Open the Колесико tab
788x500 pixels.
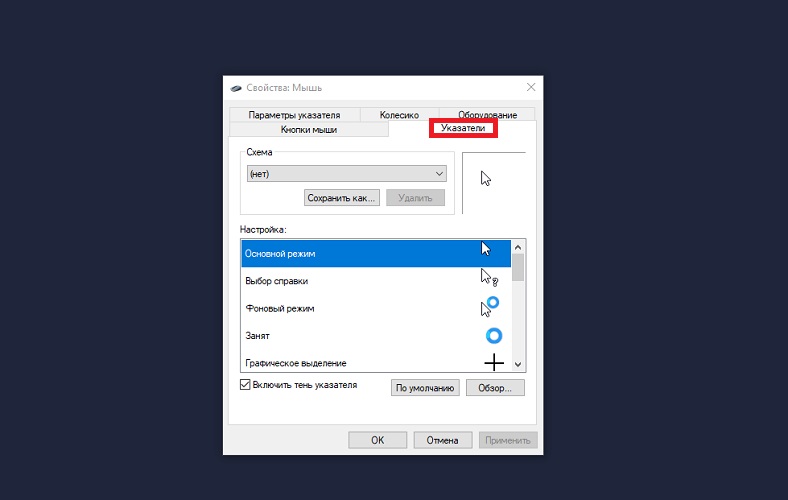[400, 115]
